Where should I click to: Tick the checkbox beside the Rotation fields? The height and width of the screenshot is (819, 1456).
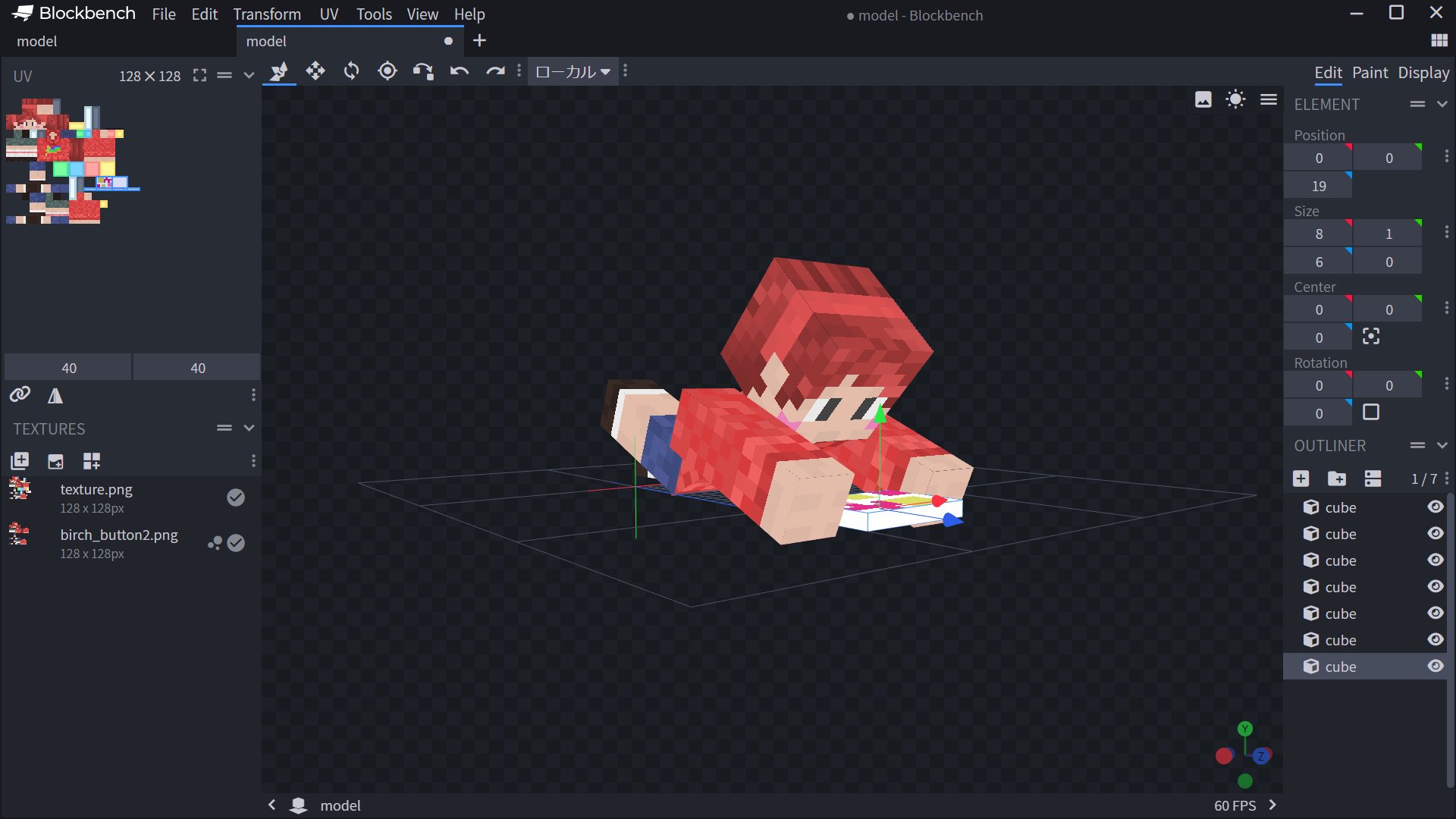click(1371, 413)
